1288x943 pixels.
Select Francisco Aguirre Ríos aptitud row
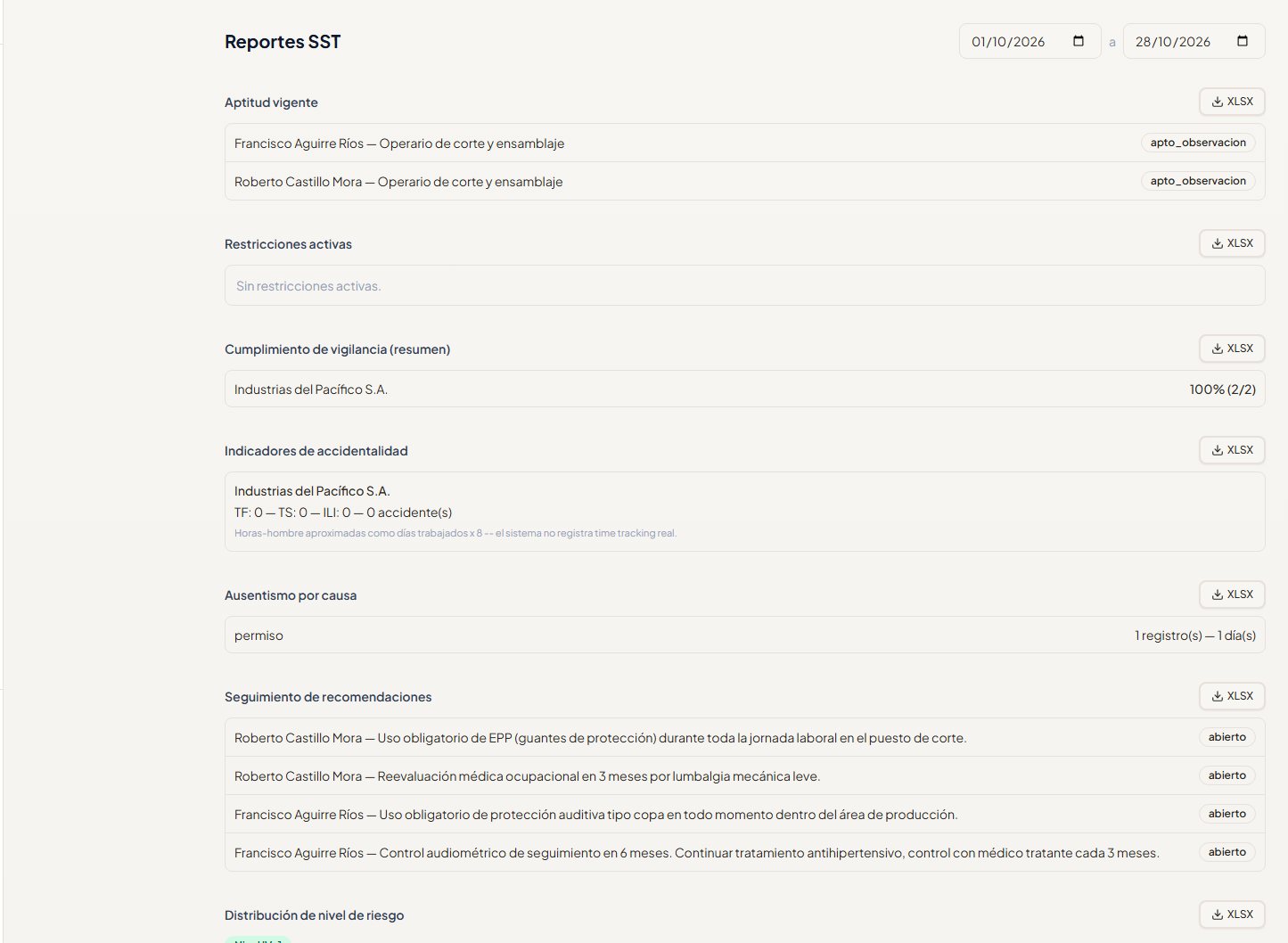click(x=744, y=143)
